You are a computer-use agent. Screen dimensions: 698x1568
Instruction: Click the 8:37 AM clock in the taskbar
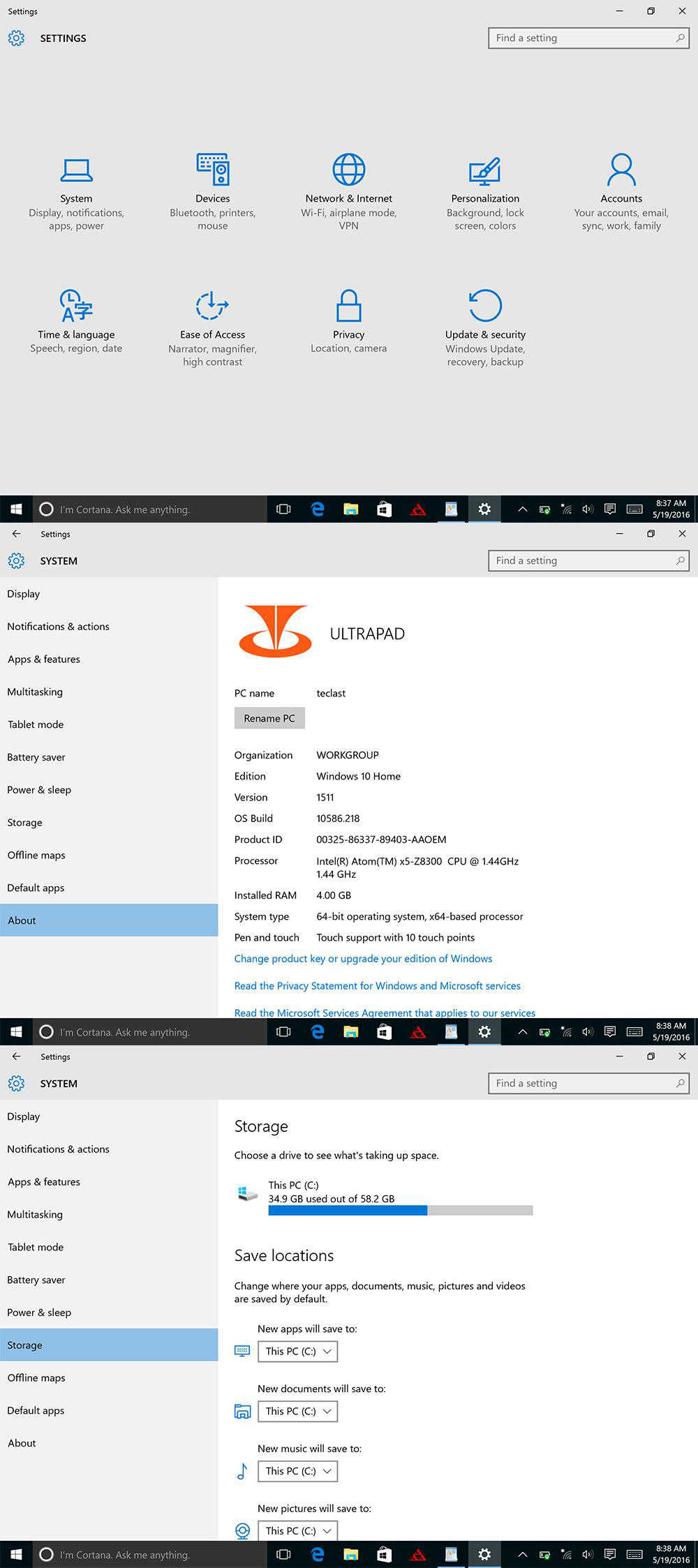671,509
